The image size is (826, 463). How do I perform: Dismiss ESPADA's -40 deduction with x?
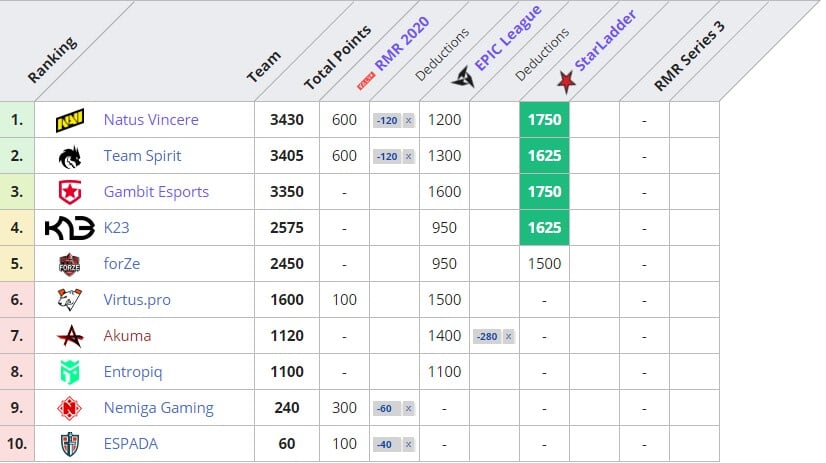(x=408, y=445)
